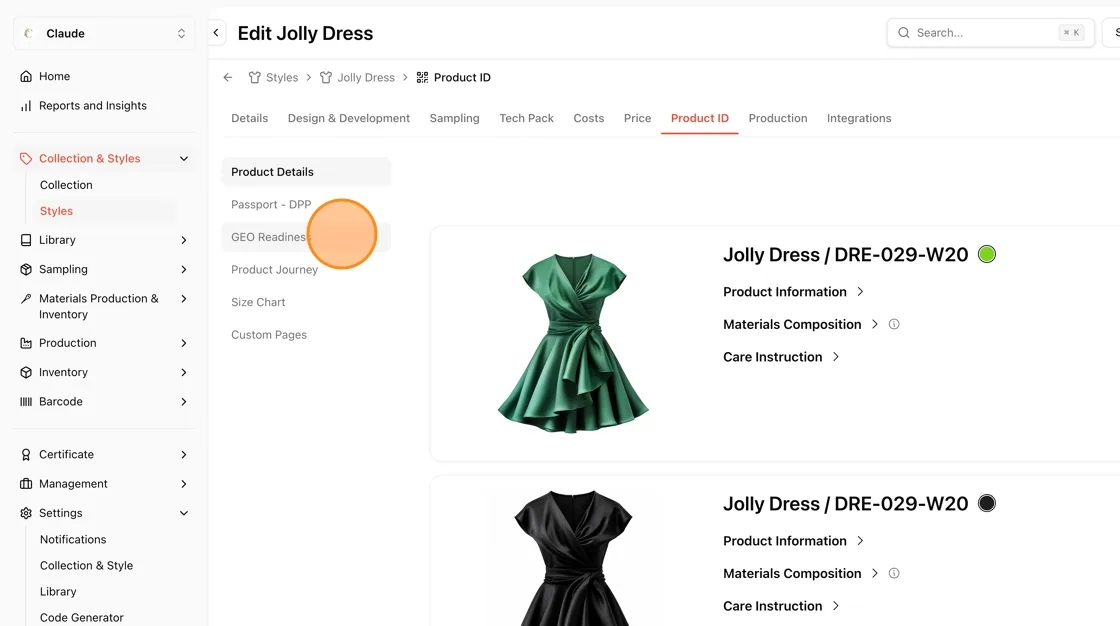The width and height of the screenshot is (1120, 626).
Task: Click the Inventory box icon
Action: (x=26, y=372)
